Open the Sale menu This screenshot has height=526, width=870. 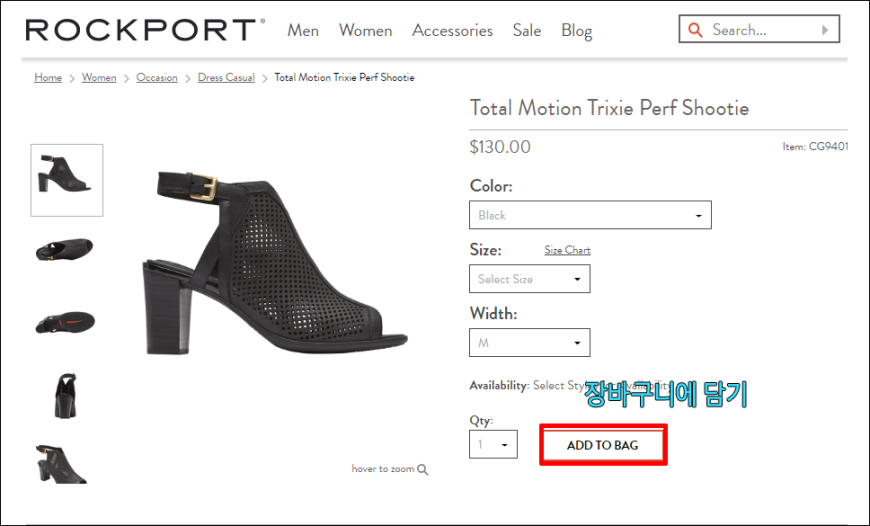(527, 31)
